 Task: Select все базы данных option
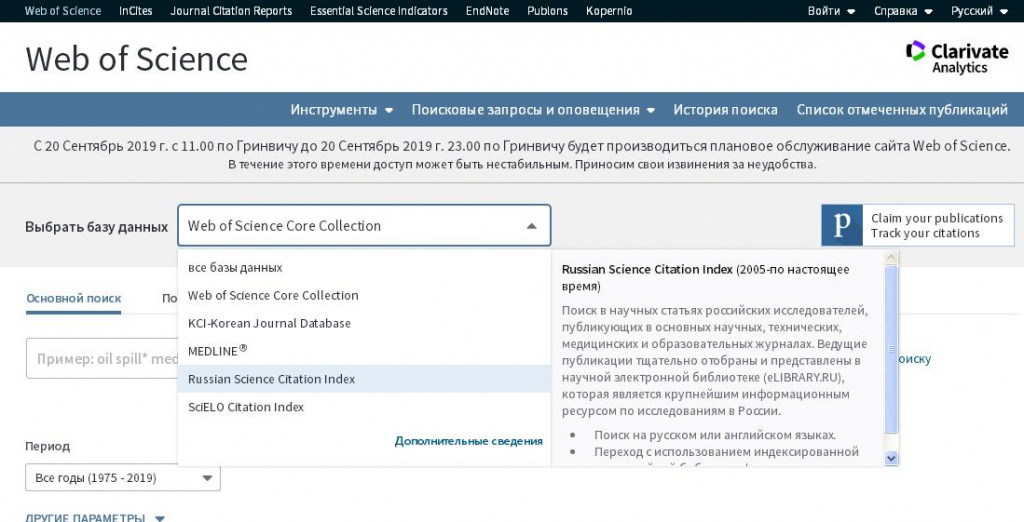(364, 268)
